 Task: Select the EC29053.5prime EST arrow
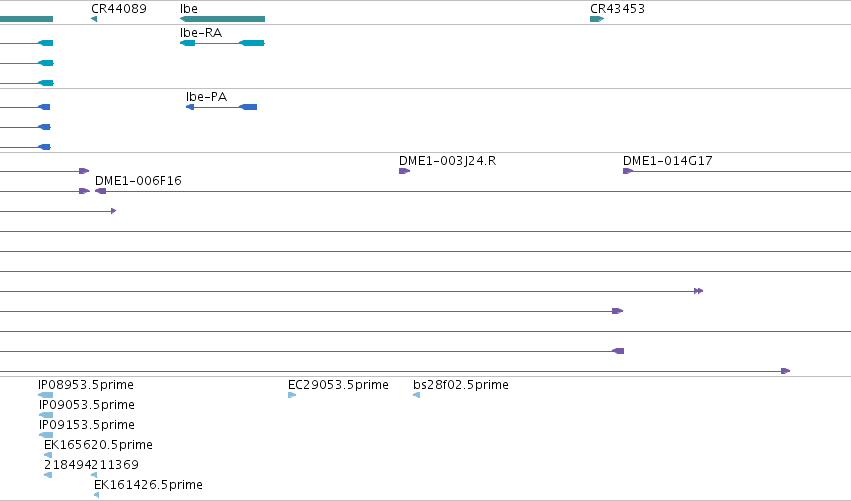pos(292,395)
